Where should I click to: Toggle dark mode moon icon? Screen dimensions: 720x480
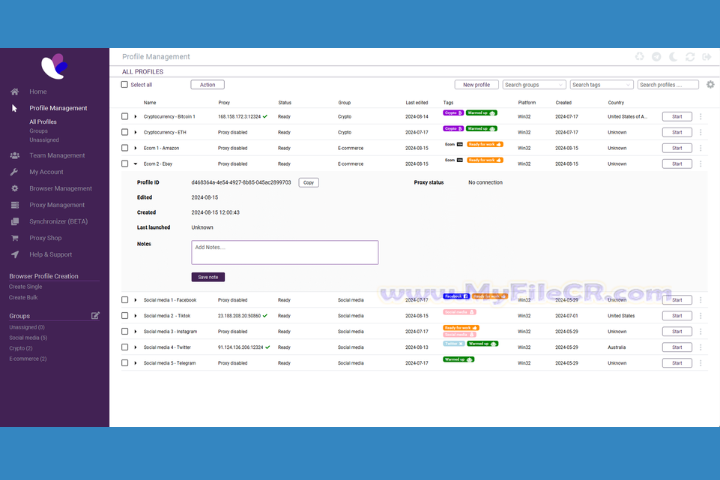(673, 56)
